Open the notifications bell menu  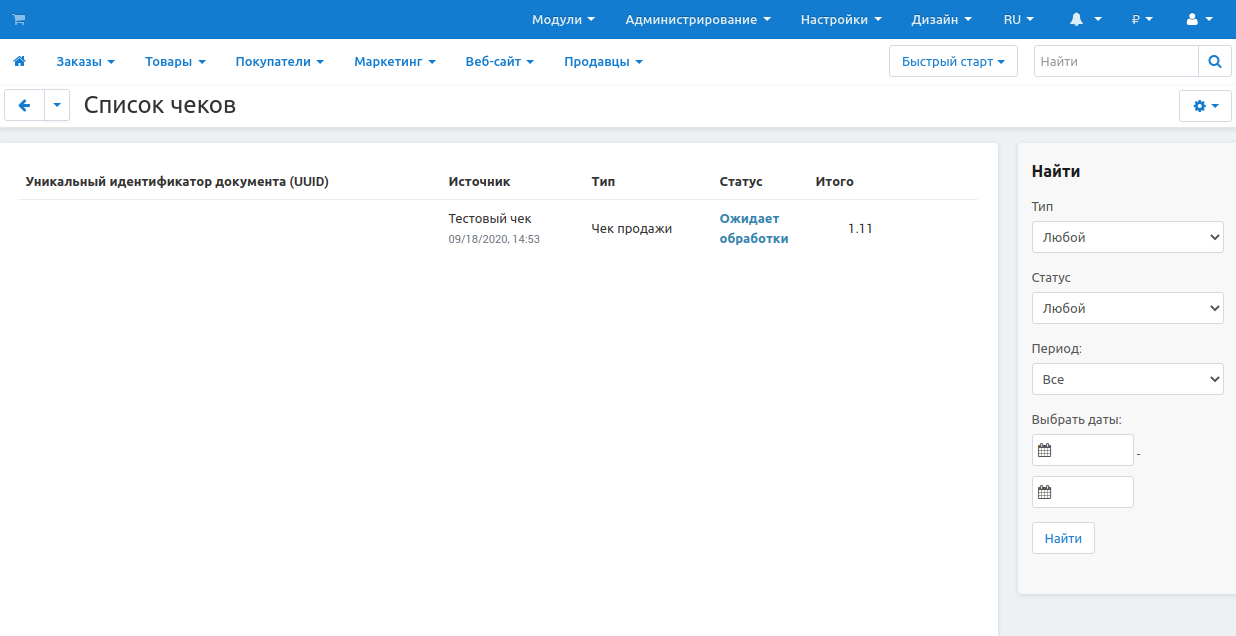click(x=1085, y=19)
